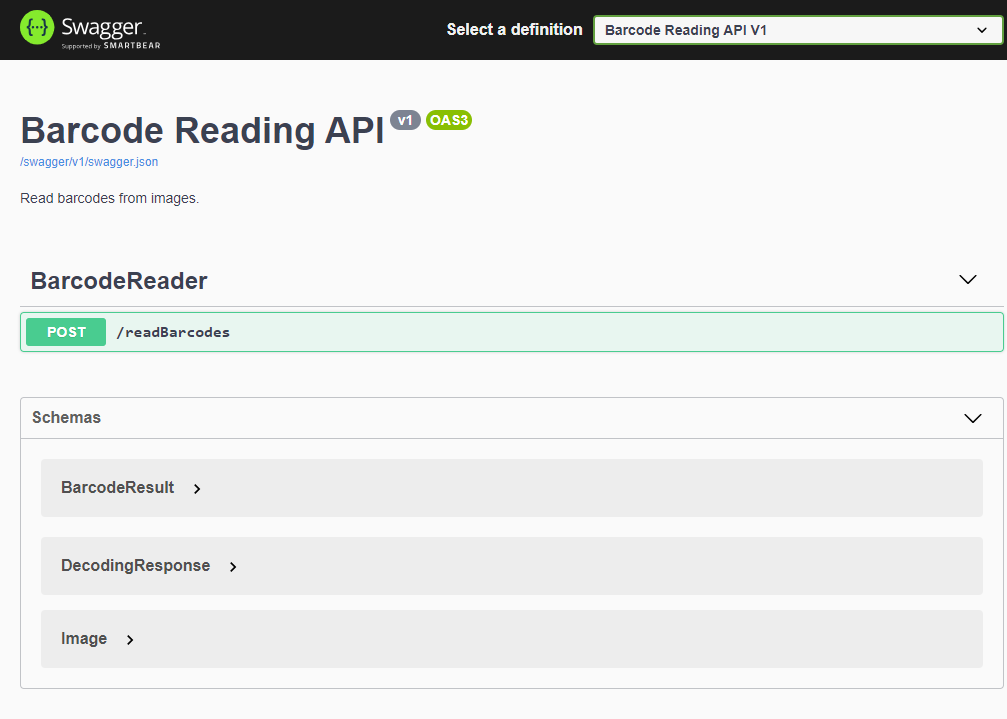
Task: Open the /swagger/v1/swagger.json link
Action: click(x=89, y=162)
